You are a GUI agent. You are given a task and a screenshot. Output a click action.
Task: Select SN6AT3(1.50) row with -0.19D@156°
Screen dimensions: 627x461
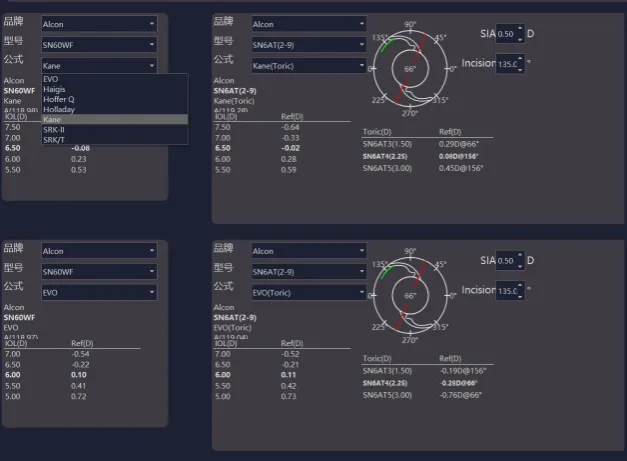(x=422, y=370)
